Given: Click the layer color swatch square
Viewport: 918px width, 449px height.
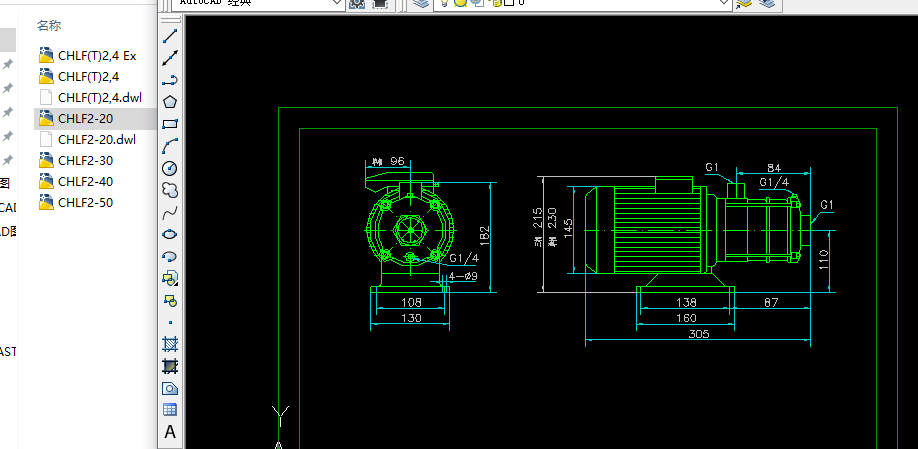Looking at the screenshot, I should click(508, 3).
